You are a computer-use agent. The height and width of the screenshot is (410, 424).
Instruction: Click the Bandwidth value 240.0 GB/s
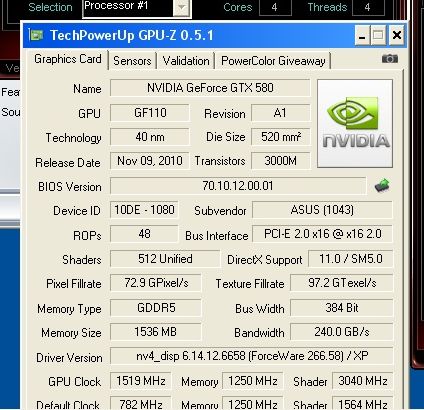(x=342, y=332)
